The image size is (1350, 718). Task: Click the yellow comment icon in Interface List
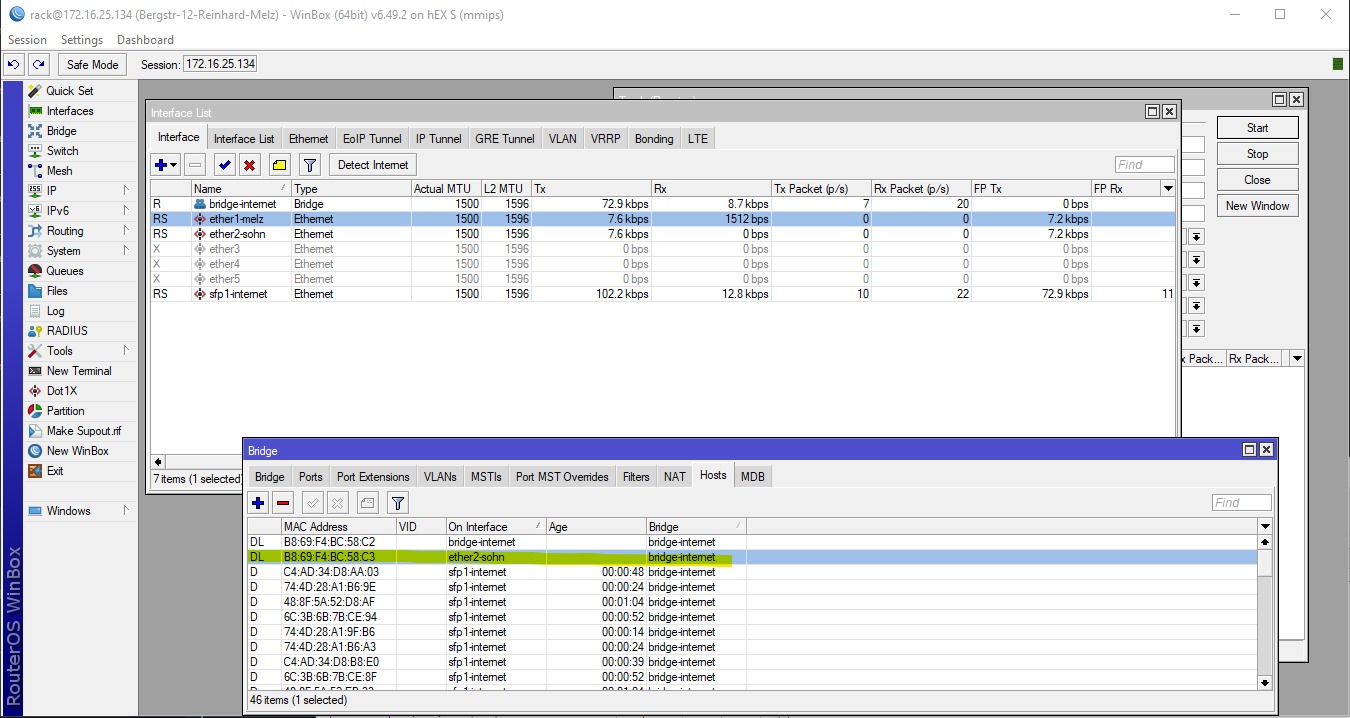click(x=279, y=165)
